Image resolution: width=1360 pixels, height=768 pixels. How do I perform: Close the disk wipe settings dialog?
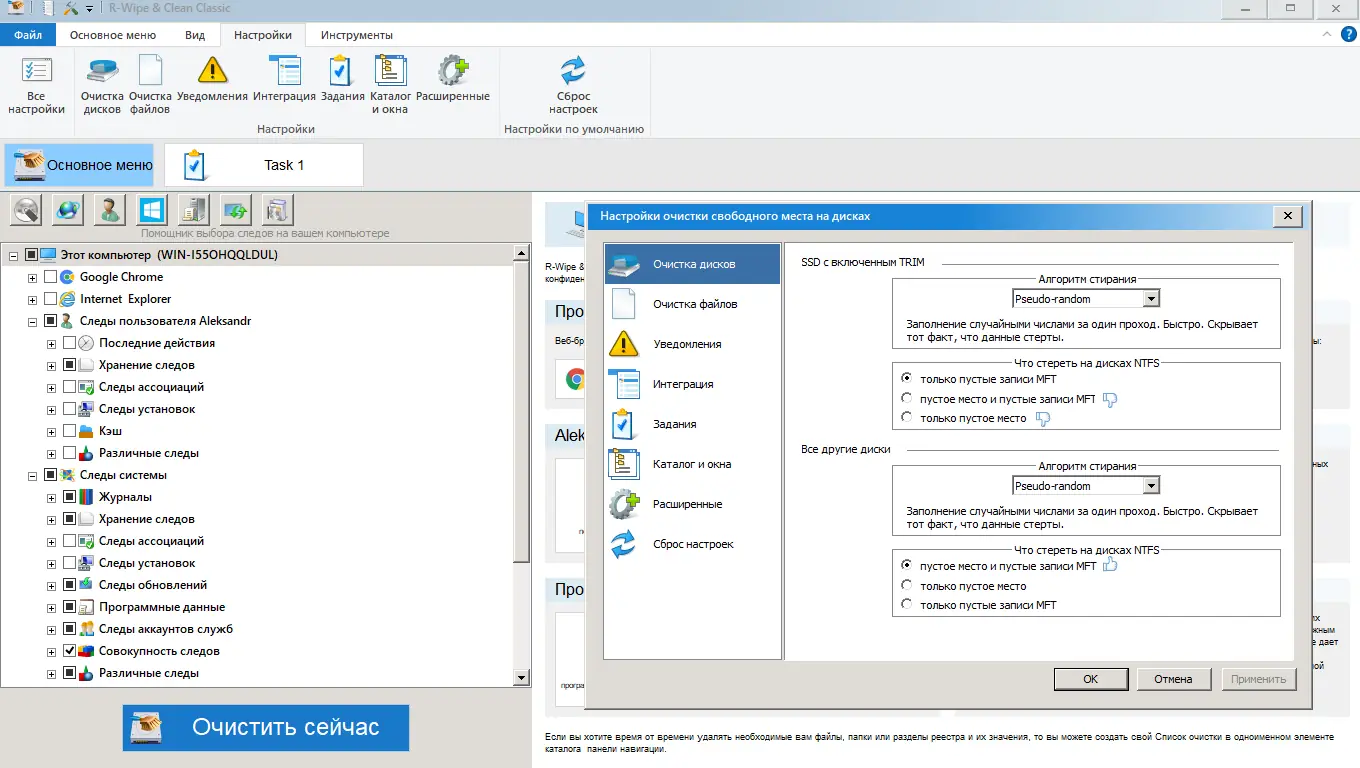click(x=1288, y=216)
